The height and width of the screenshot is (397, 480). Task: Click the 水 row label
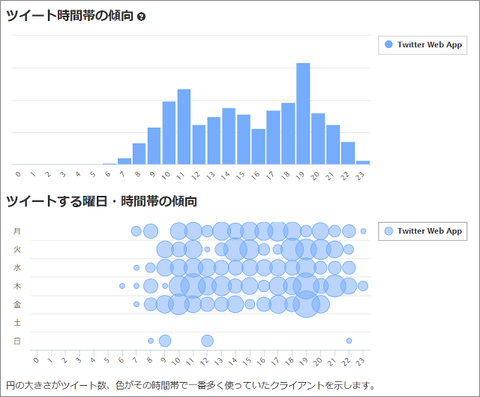pyautogui.click(x=17, y=267)
